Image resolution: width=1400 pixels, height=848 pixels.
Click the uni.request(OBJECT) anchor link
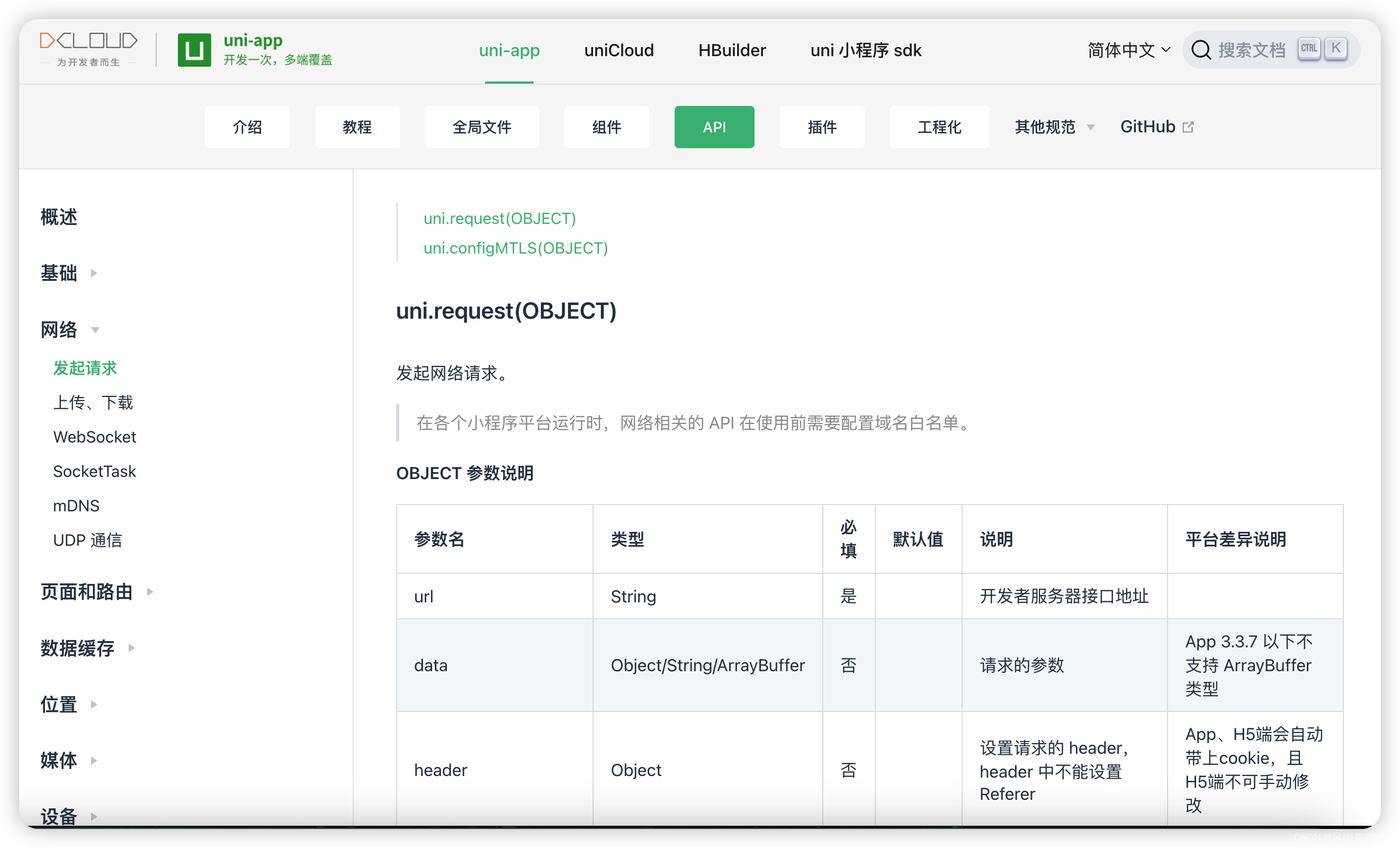click(x=499, y=218)
